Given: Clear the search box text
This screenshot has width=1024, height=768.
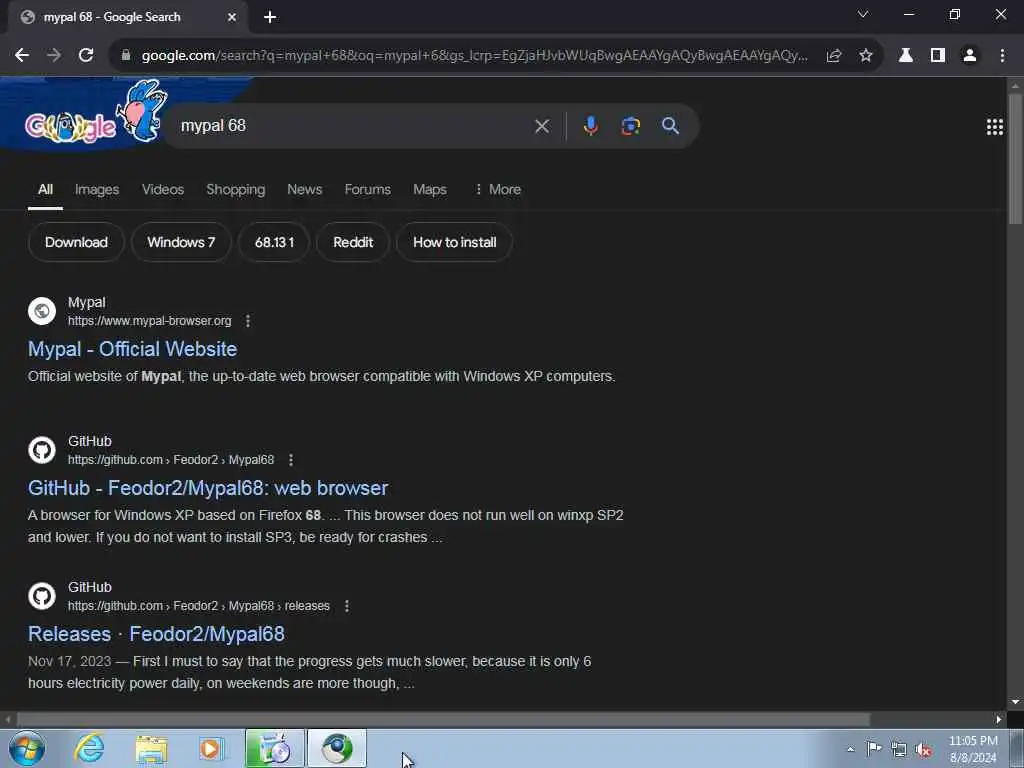Looking at the screenshot, I should tap(542, 126).
